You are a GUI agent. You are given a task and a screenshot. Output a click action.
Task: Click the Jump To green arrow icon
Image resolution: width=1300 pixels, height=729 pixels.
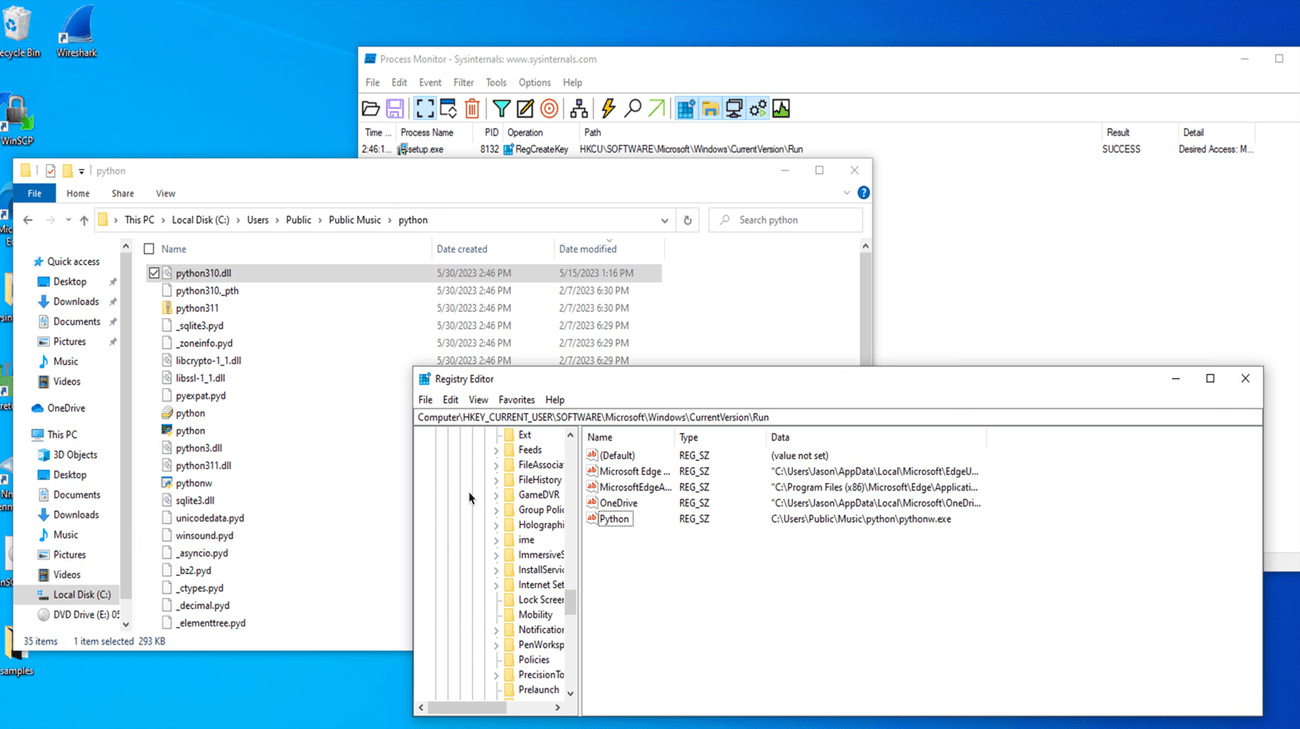click(x=657, y=109)
